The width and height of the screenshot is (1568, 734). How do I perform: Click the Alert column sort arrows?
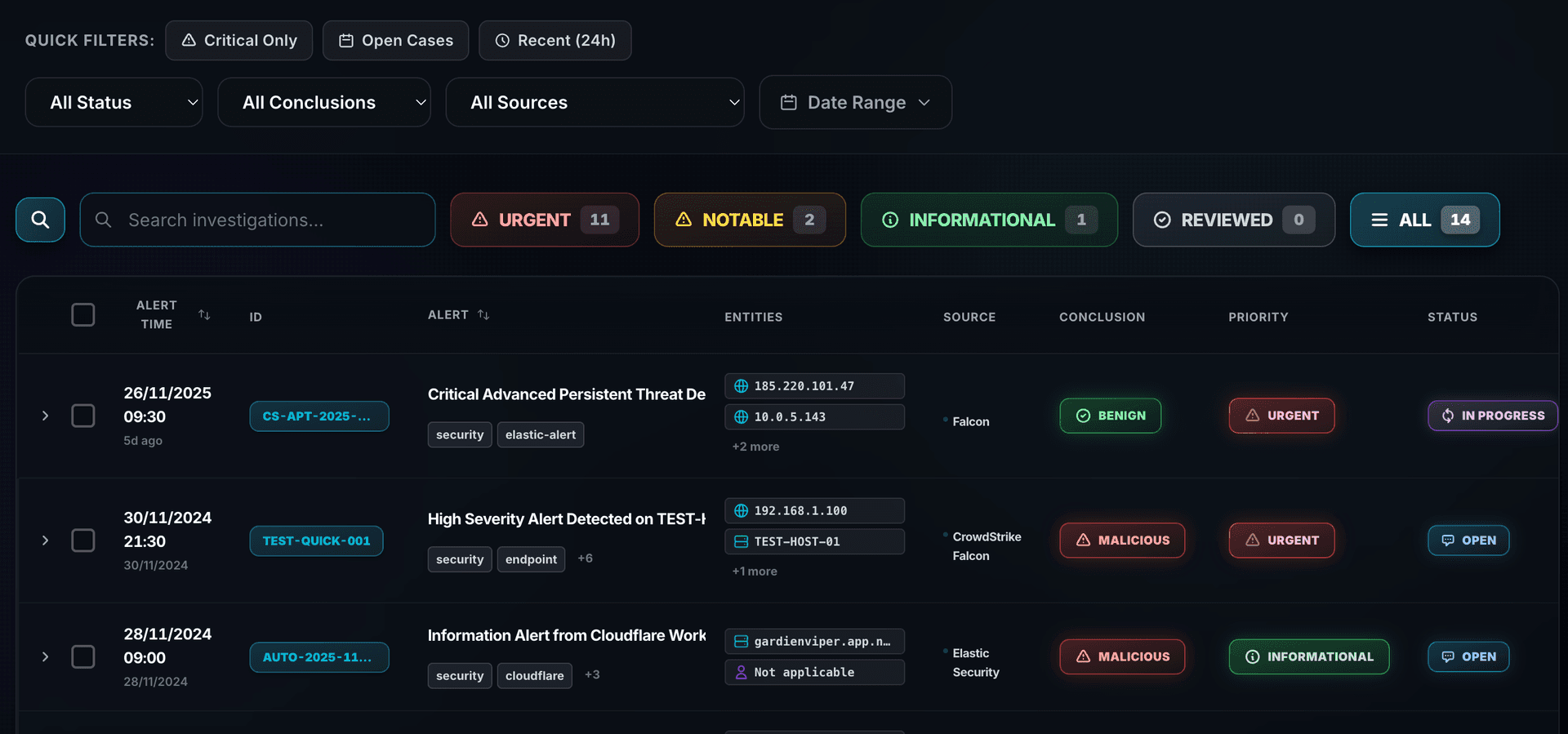click(x=483, y=315)
